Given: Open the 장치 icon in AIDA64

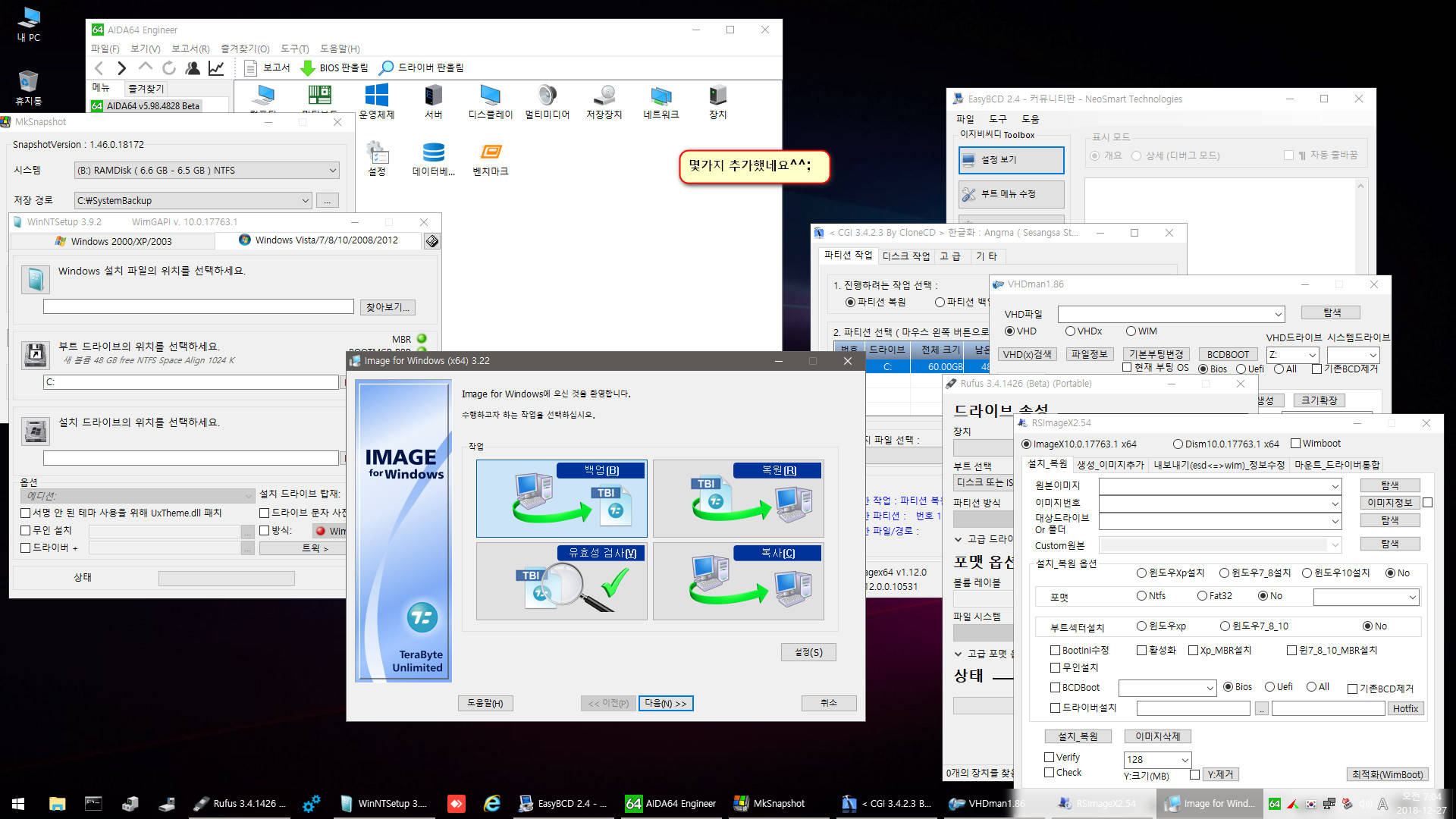Looking at the screenshot, I should click(717, 102).
